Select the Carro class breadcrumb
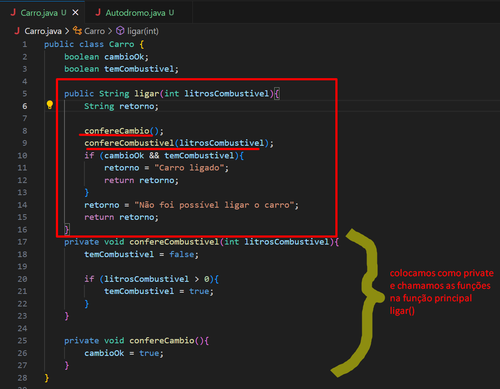This screenshot has height=389, width=500. (x=94, y=31)
